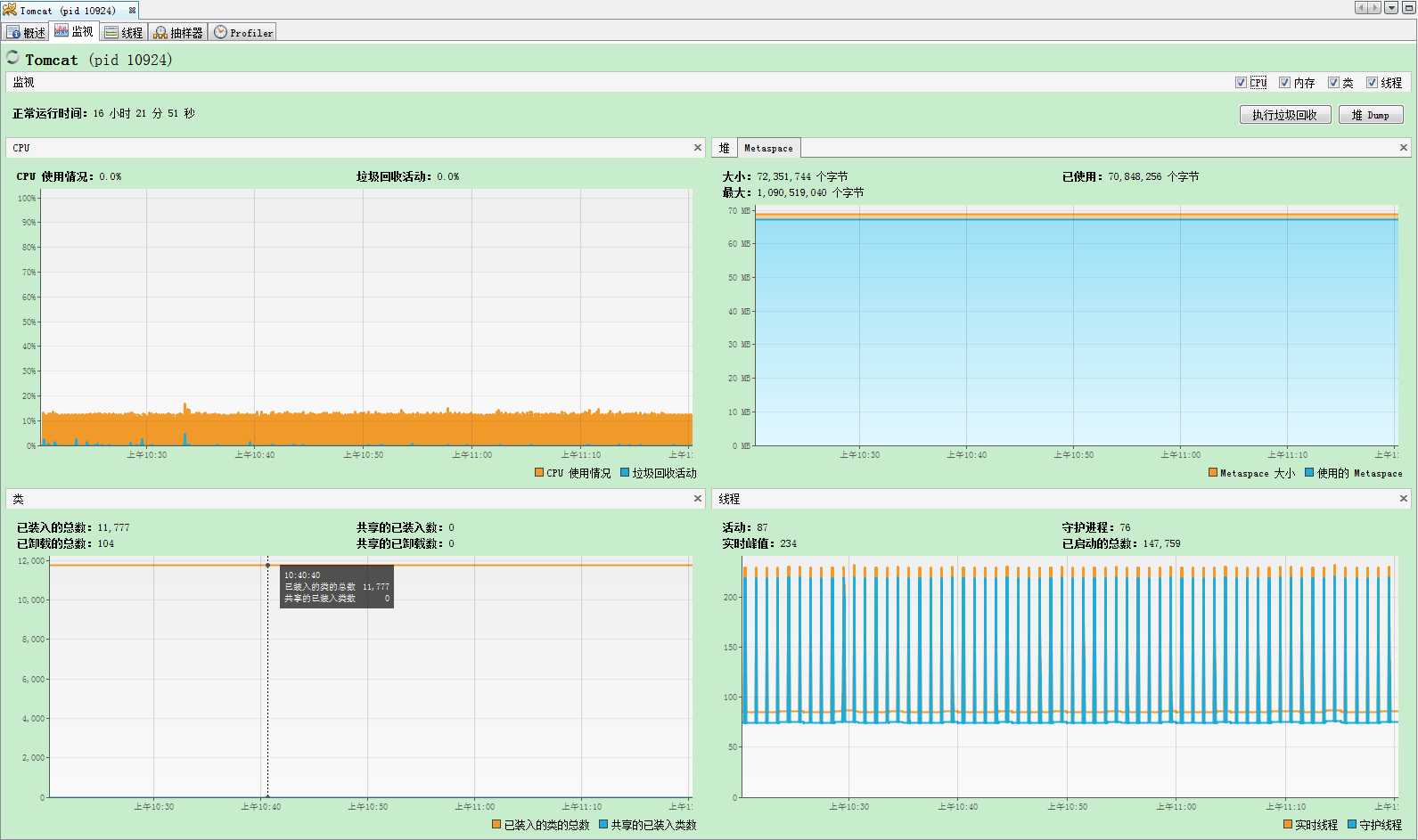Click the maximize window icon at top right
This screenshot has height=840, width=1418.
coord(1408,8)
